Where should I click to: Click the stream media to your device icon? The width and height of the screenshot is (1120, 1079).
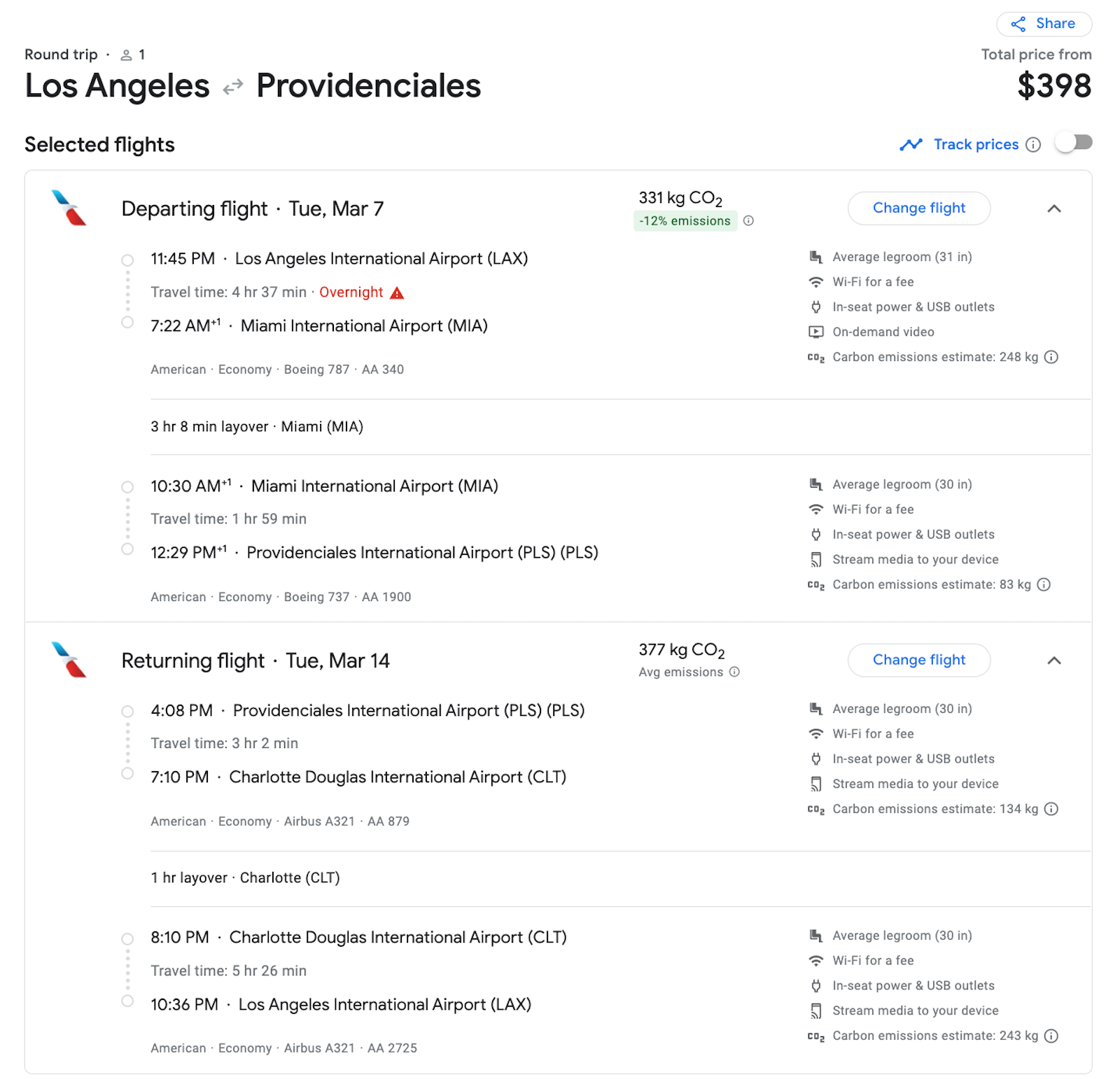tap(815, 559)
